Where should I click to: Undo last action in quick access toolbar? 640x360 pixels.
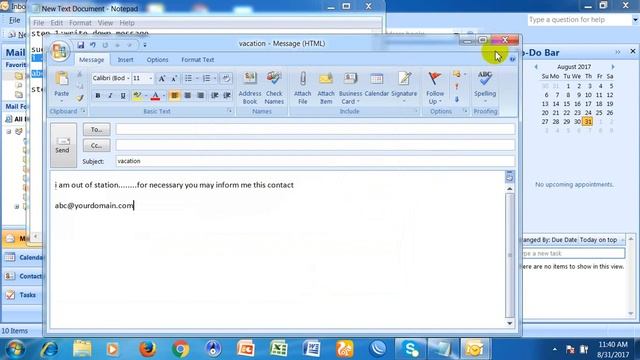[93, 45]
